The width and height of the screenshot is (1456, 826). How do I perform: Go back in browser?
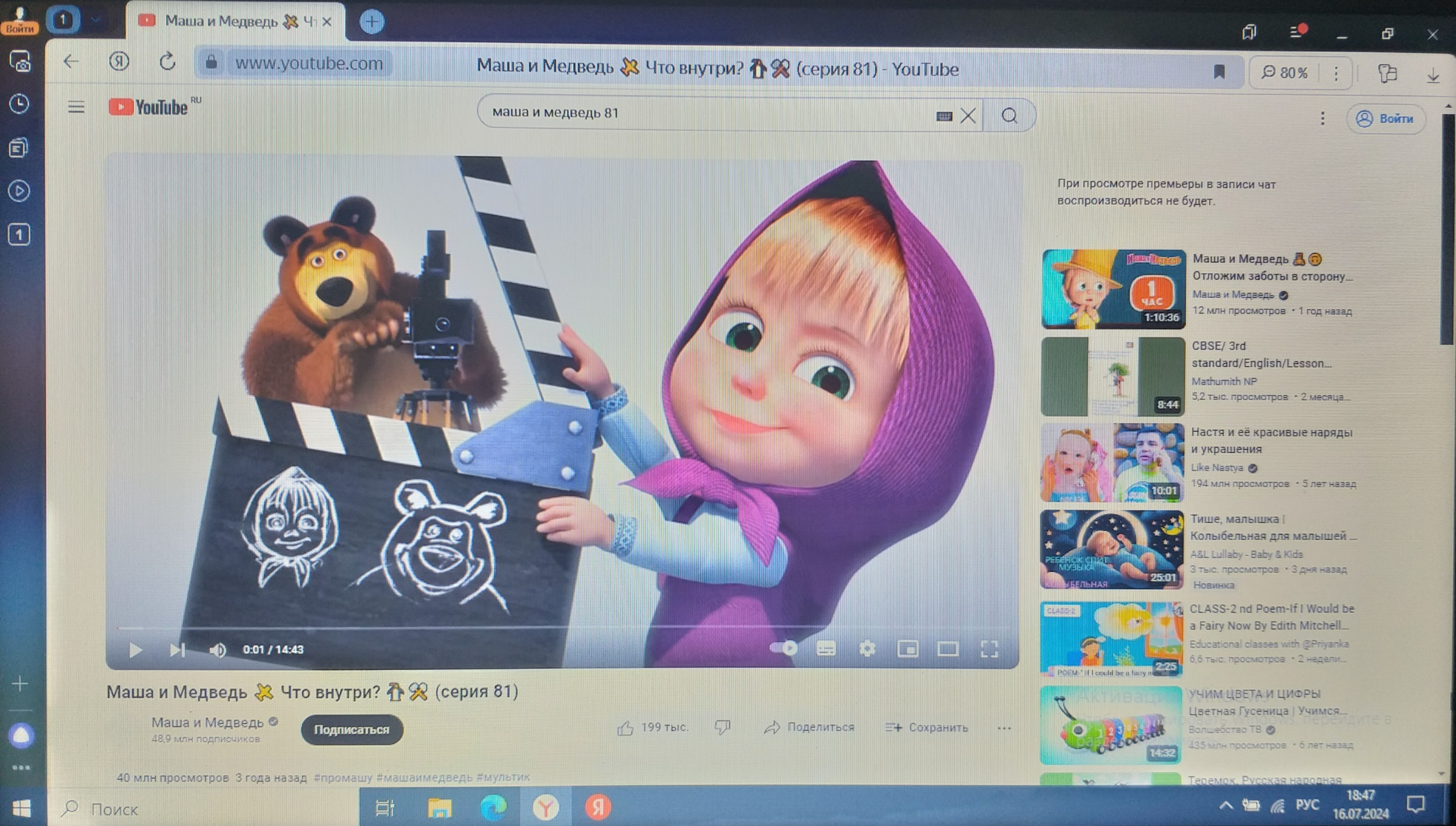pyautogui.click(x=71, y=61)
